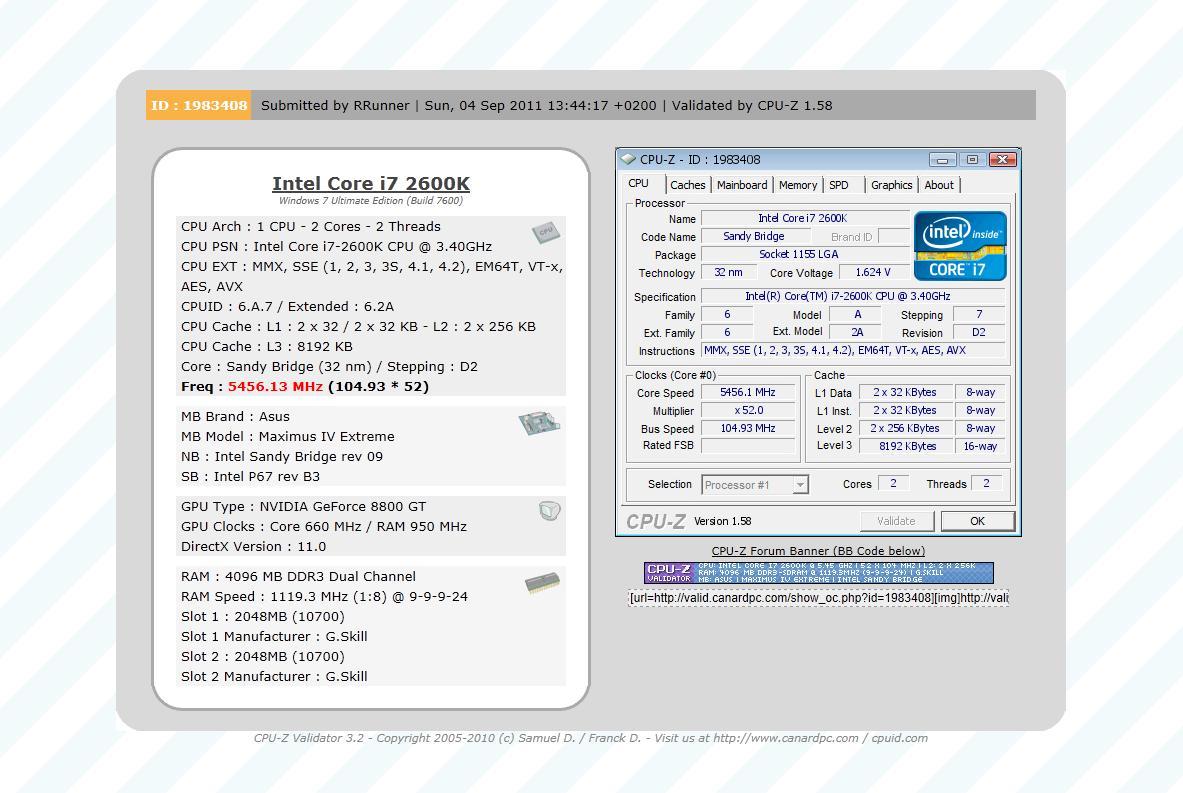
Task: Click the greyed Validate button
Action: (x=896, y=521)
